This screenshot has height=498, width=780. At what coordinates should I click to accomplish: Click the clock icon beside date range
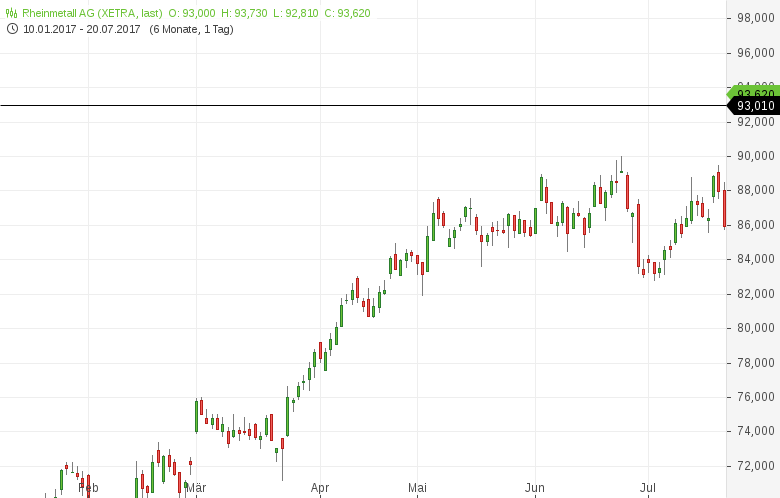pyautogui.click(x=12, y=29)
